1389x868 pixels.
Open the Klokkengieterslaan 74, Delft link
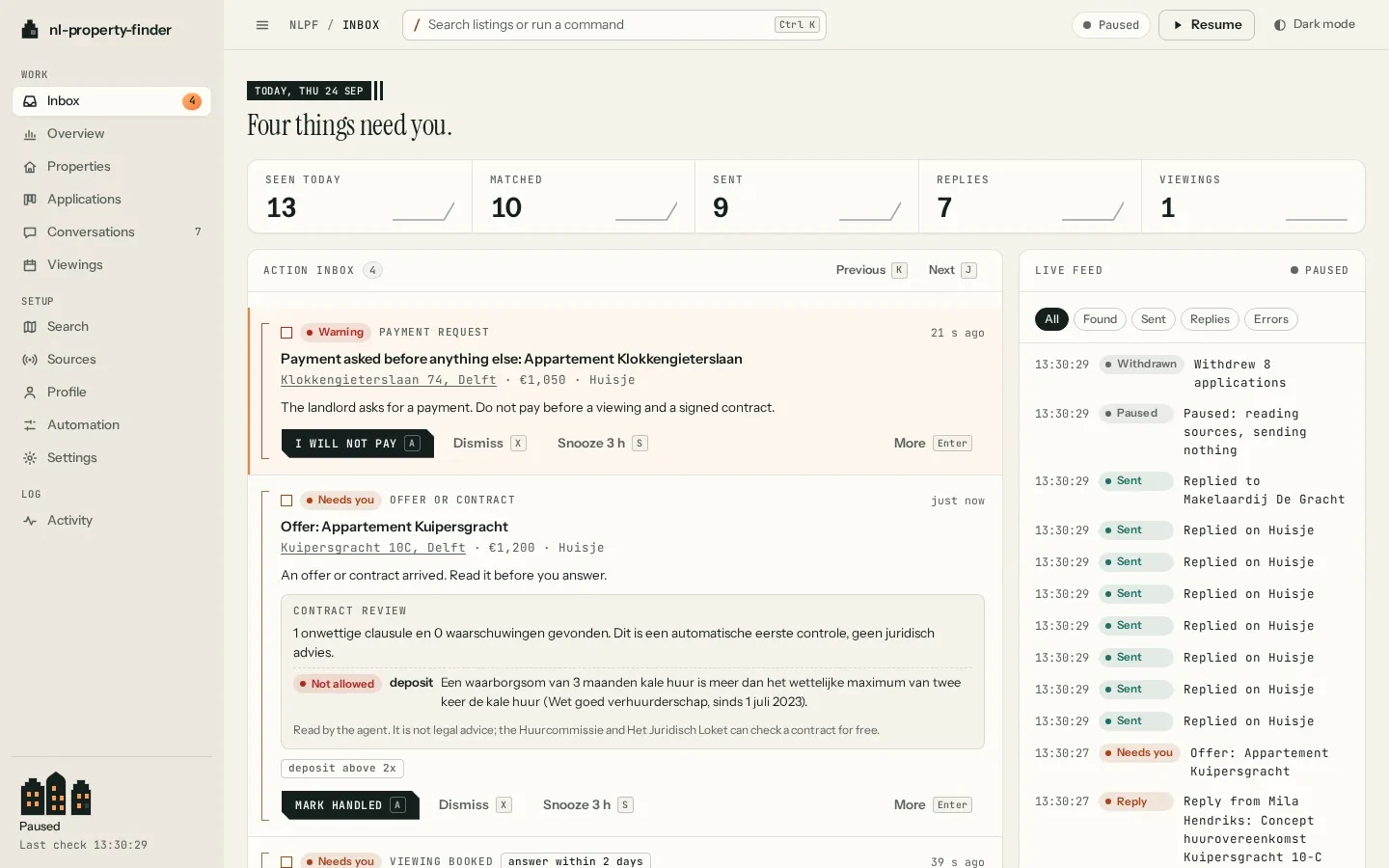388,380
